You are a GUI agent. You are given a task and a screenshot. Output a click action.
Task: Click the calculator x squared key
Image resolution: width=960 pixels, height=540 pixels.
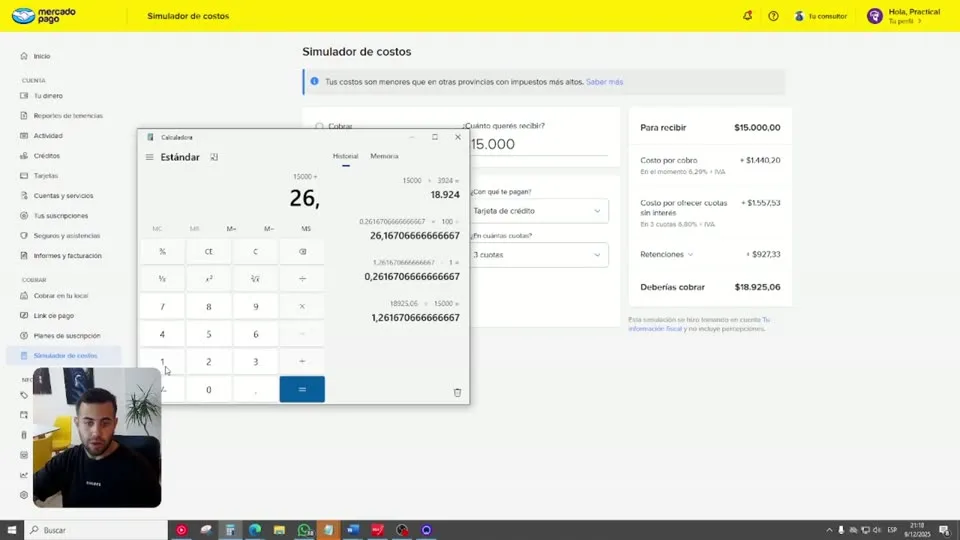(x=209, y=279)
